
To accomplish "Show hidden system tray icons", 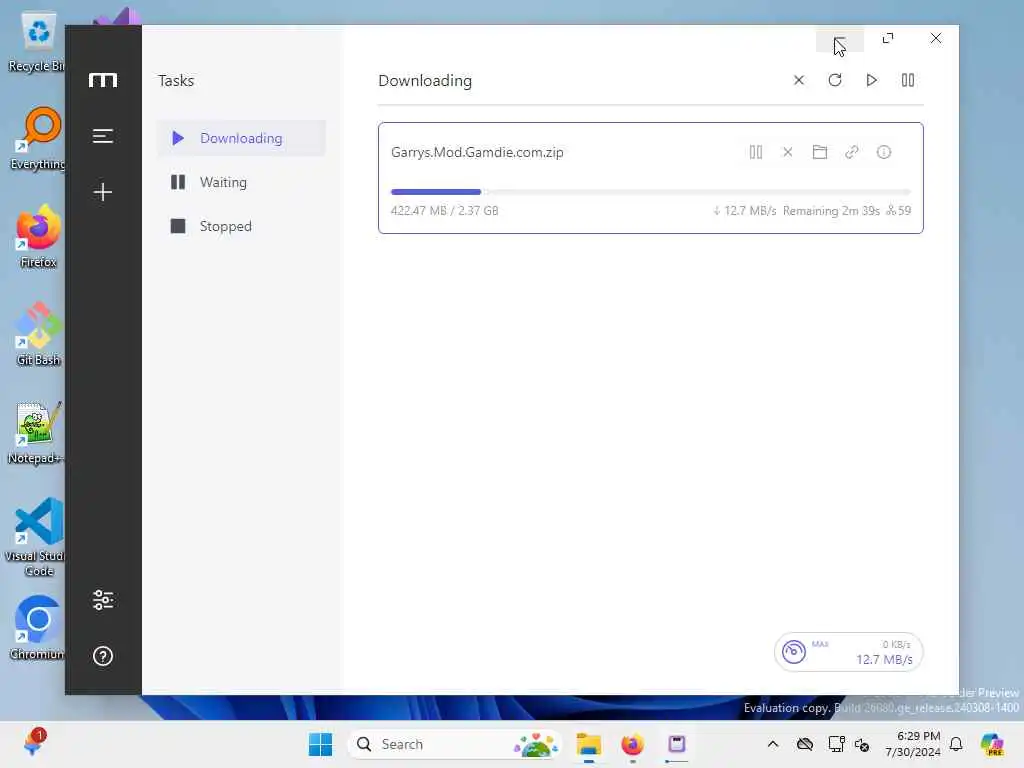I will click(x=773, y=744).
